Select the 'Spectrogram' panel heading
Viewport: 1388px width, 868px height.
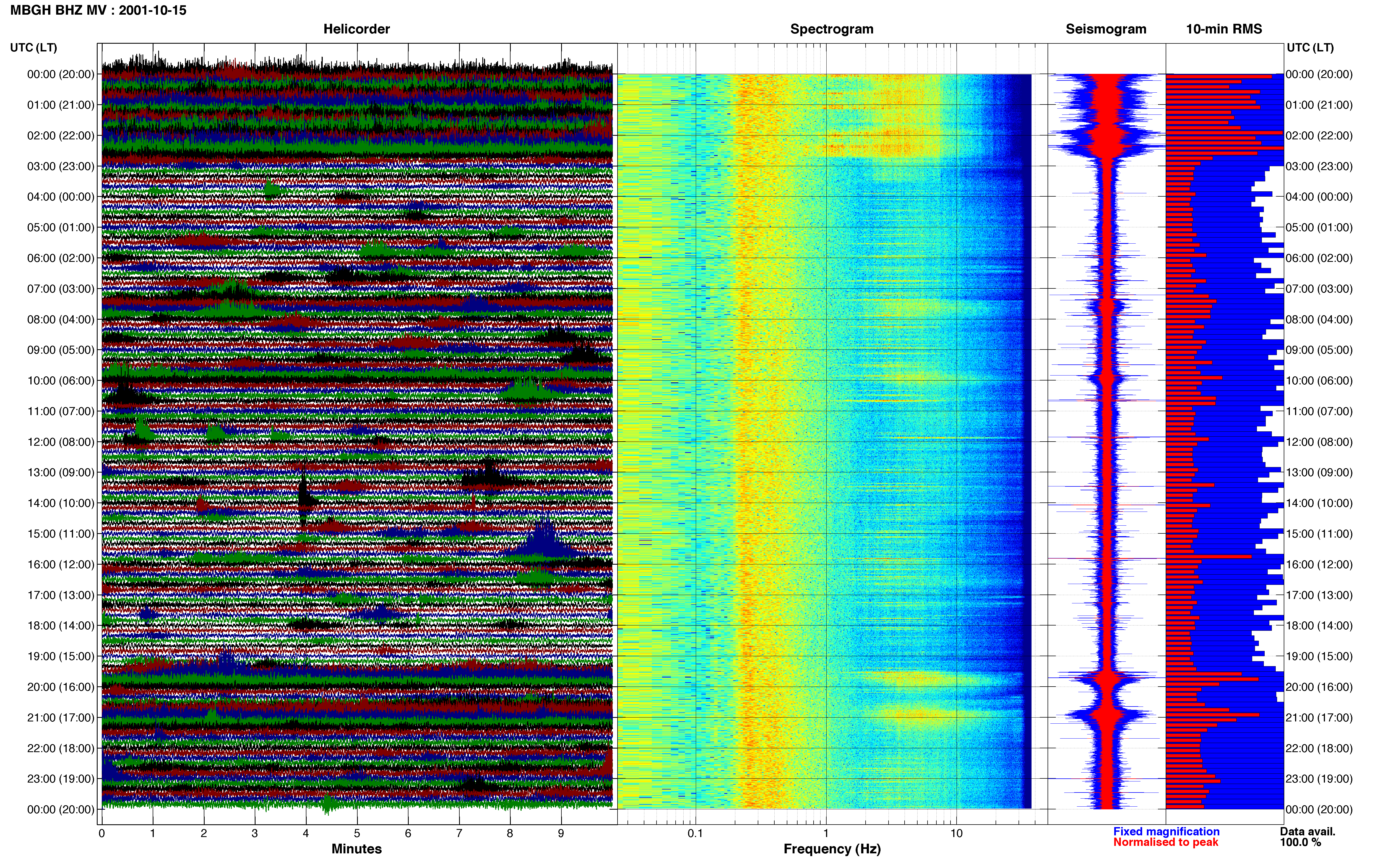tap(832, 29)
